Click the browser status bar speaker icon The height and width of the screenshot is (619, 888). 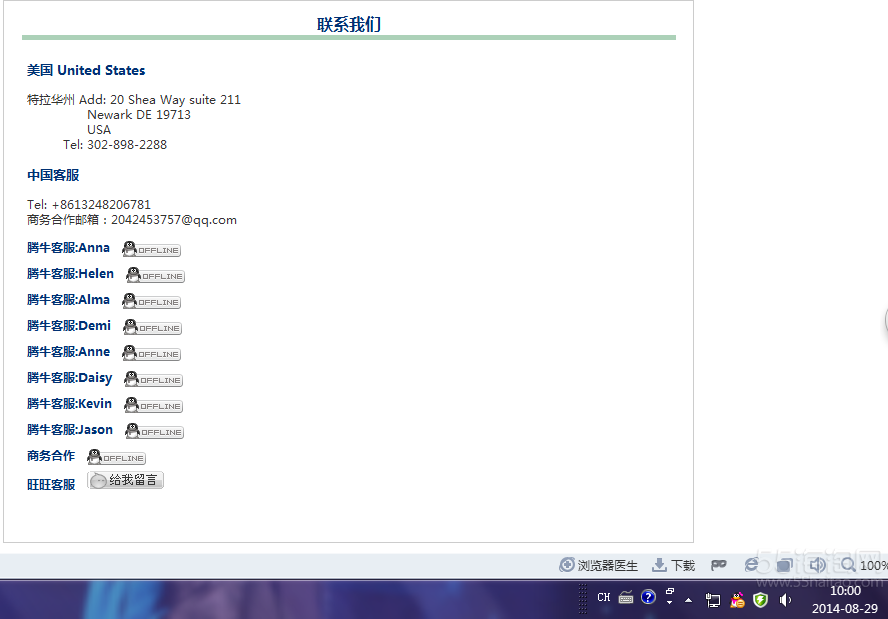click(817, 565)
